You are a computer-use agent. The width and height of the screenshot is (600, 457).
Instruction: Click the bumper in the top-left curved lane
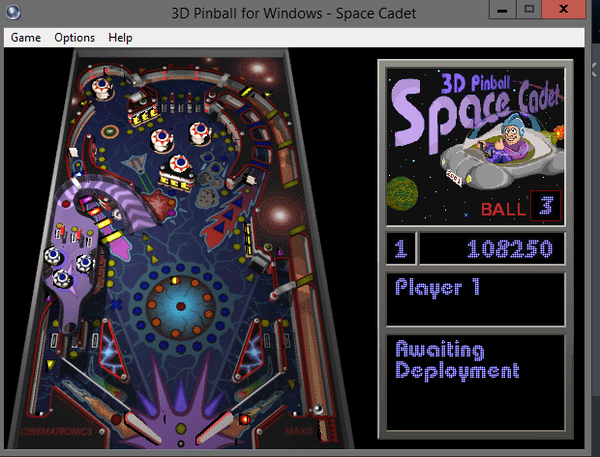point(102,88)
